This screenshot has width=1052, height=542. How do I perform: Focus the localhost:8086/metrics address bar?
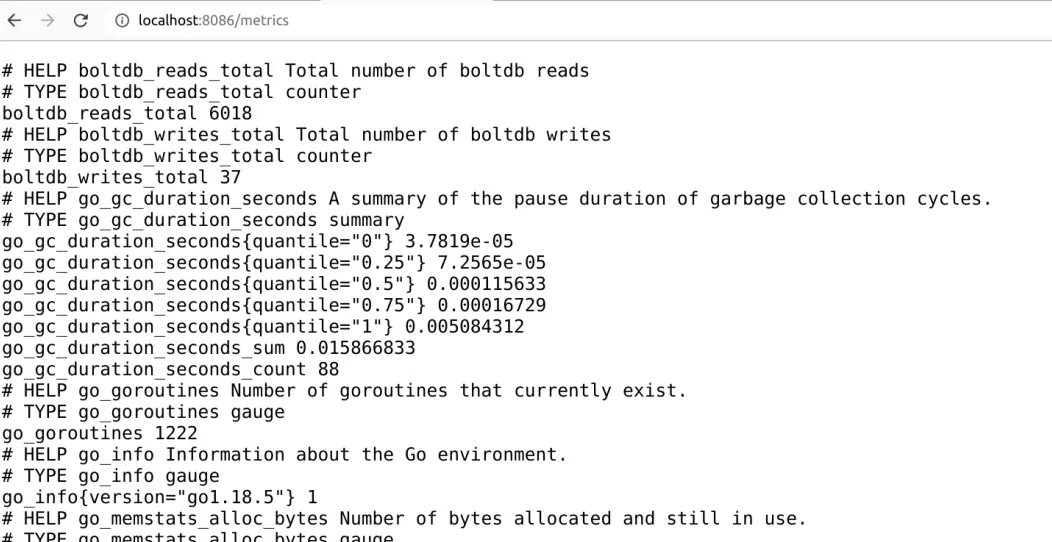pos(213,20)
